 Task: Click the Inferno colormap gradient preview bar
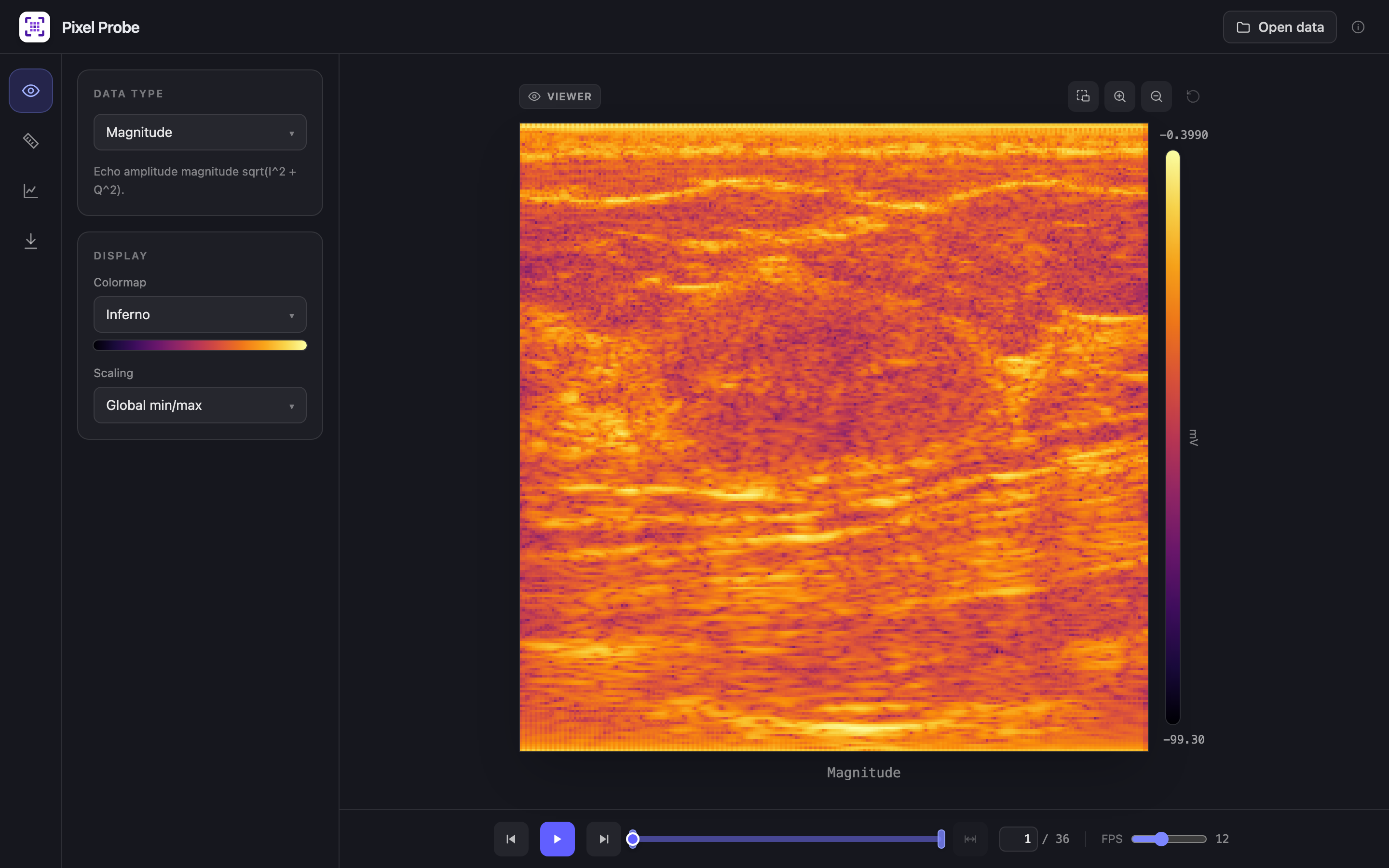point(200,345)
